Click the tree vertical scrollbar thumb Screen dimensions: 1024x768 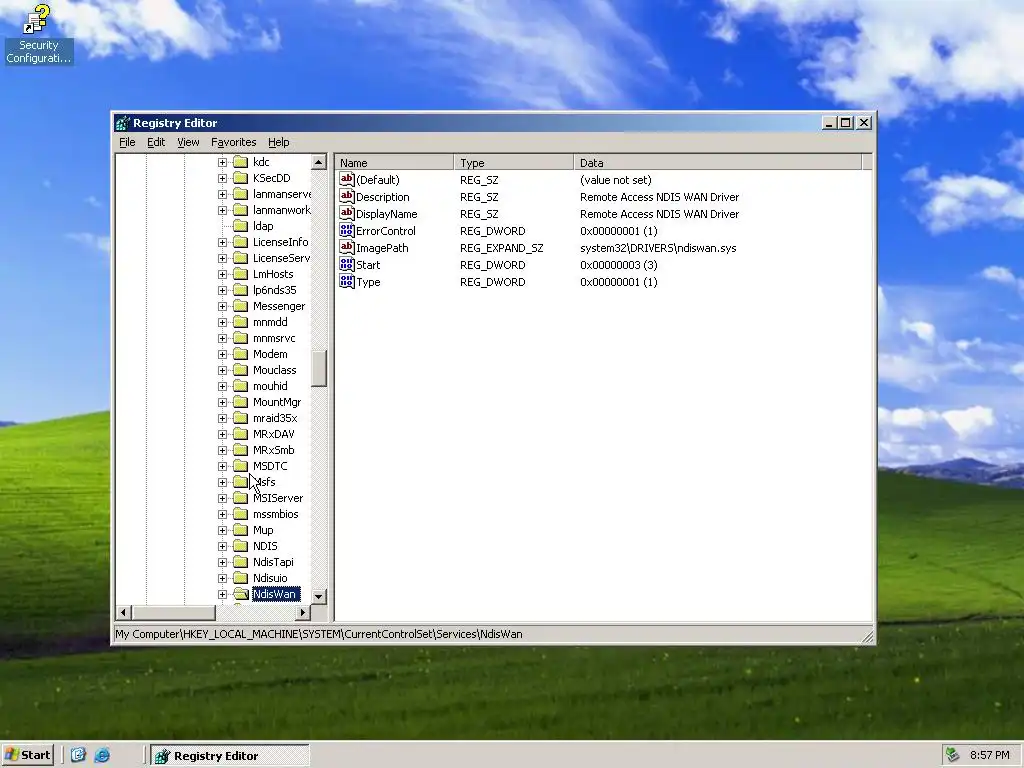pos(319,369)
